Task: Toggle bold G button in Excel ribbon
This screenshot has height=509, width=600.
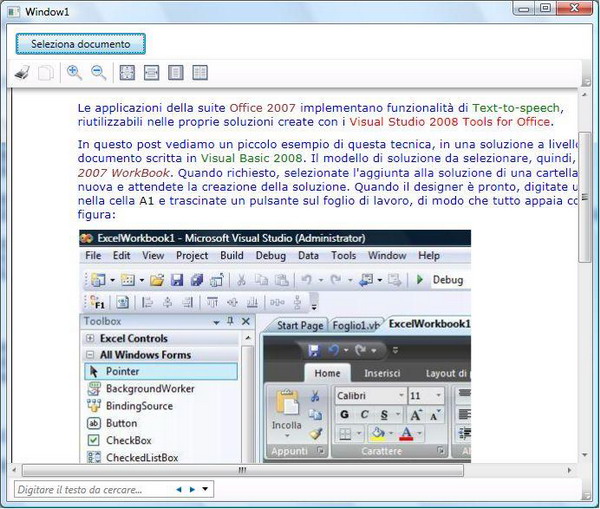Action: pyautogui.click(x=344, y=414)
